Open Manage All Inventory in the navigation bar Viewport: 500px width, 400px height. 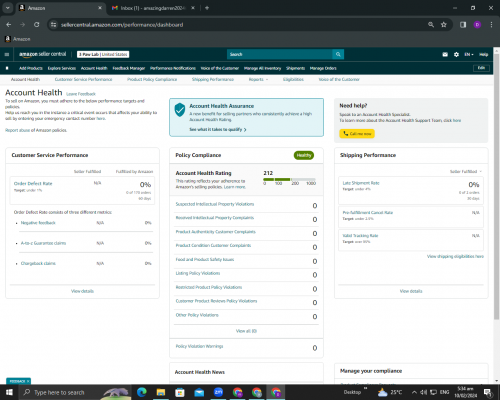(262, 68)
